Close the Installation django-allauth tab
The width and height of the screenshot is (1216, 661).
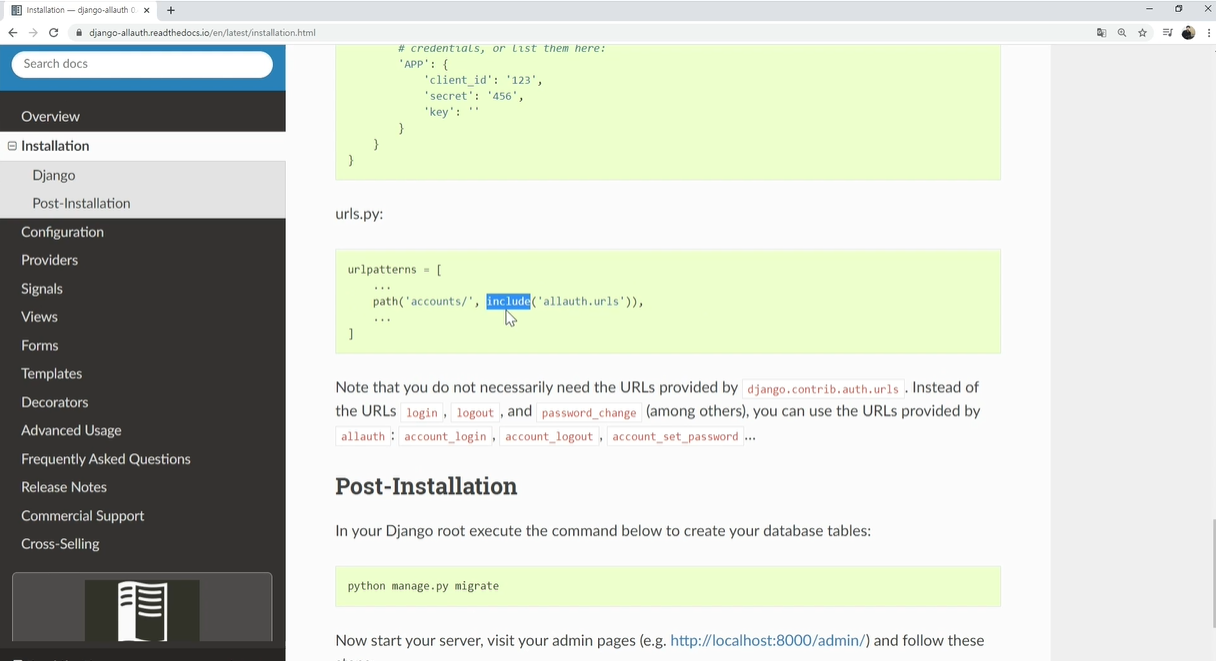click(147, 10)
